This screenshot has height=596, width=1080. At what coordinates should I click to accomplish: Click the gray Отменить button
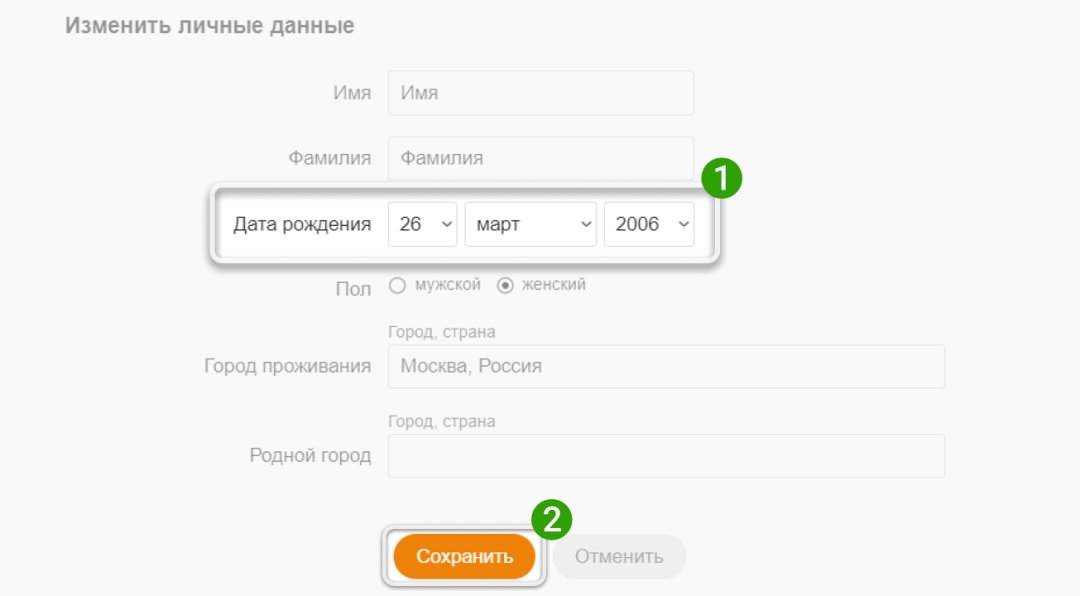tap(619, 557)
